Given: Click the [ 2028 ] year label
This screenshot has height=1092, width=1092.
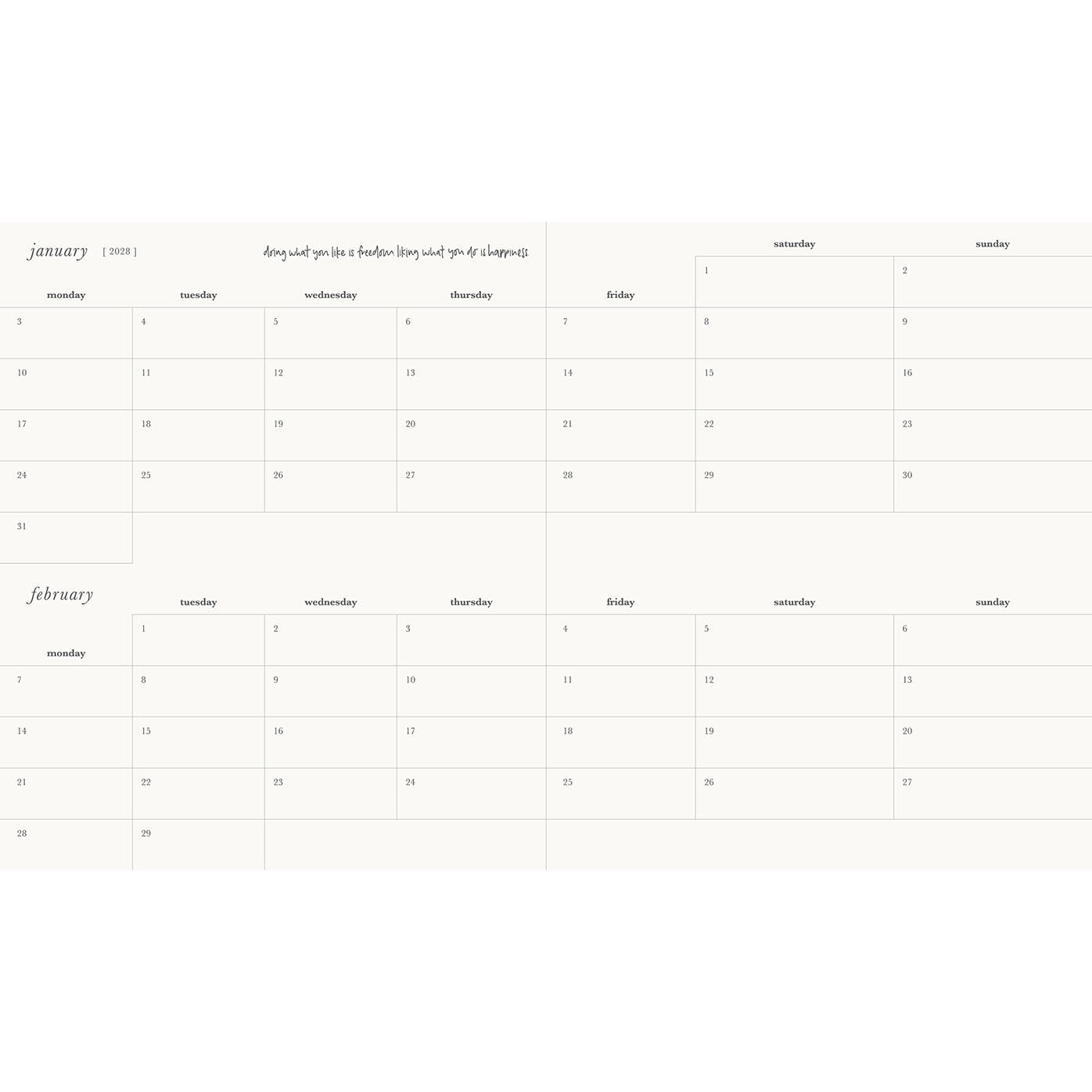Looking at the screenshot, I should [x=120, y=252].
